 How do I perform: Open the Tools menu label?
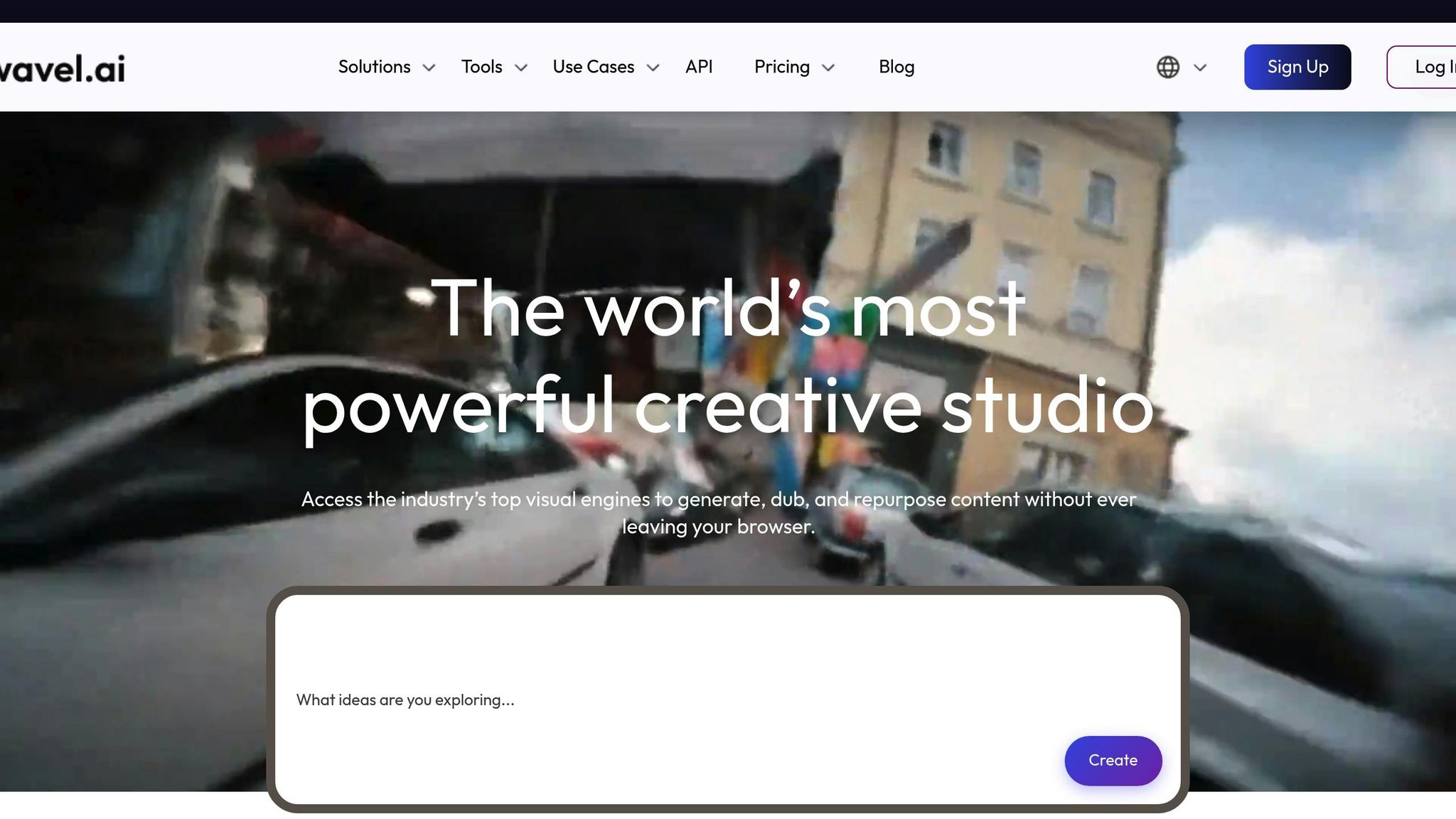point(481,67)
